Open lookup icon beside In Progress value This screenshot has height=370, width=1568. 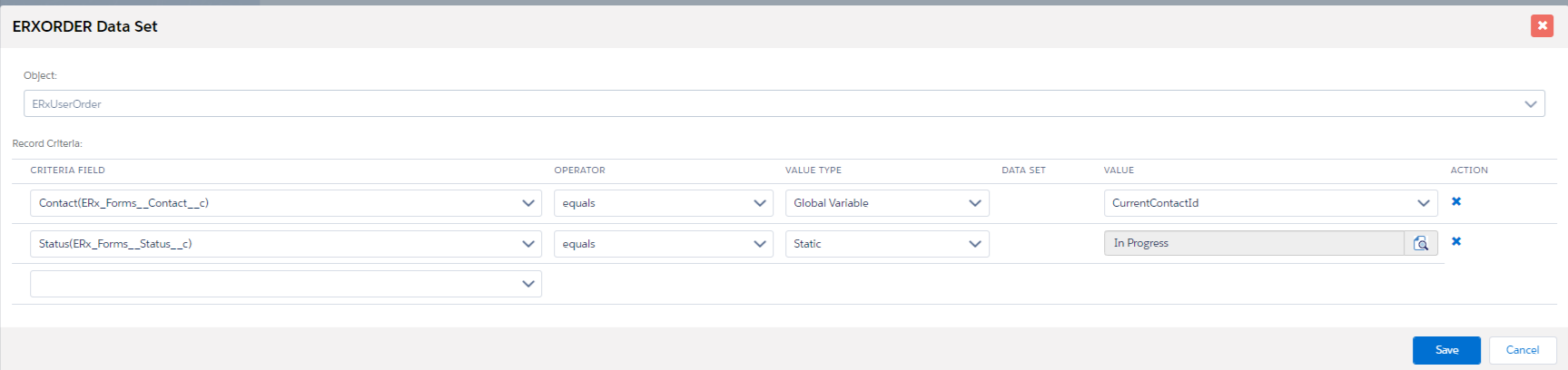[1421, 243]
